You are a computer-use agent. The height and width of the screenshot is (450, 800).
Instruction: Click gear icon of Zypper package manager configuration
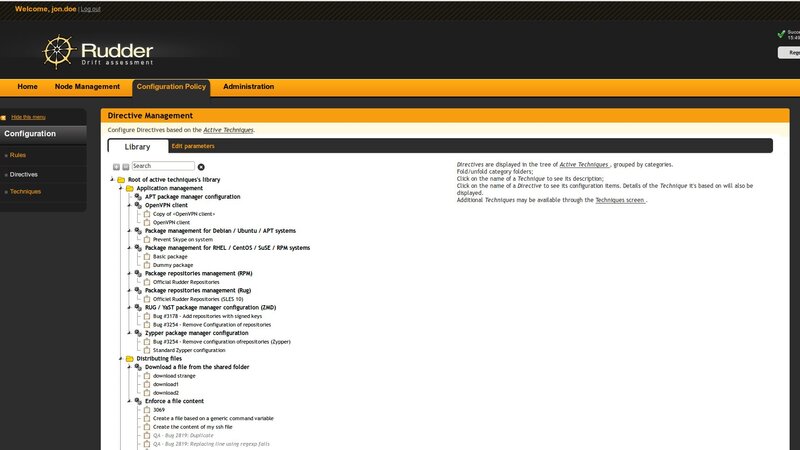138,333
